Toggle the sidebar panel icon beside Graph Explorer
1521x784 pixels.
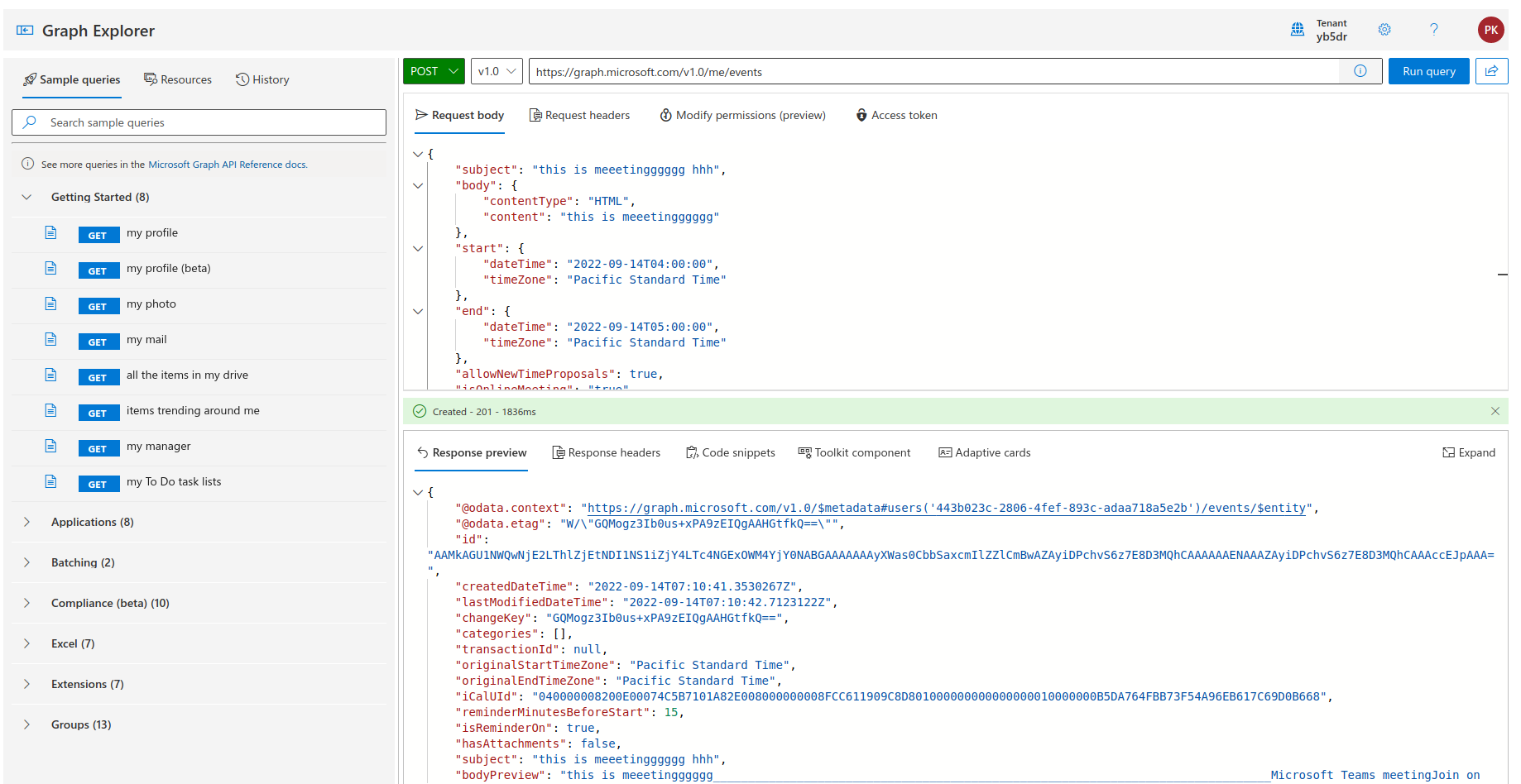pos(25,31)
